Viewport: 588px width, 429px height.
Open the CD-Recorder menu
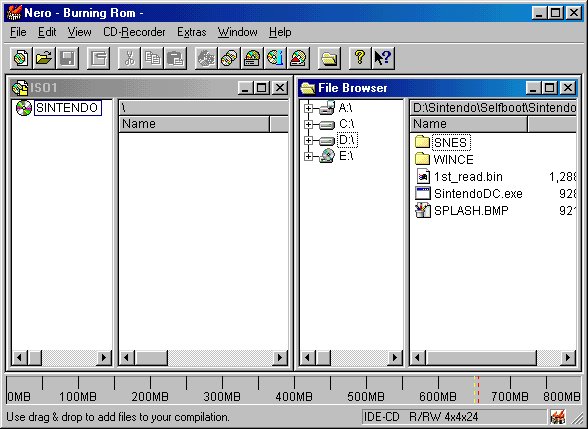tap(134, 32)
